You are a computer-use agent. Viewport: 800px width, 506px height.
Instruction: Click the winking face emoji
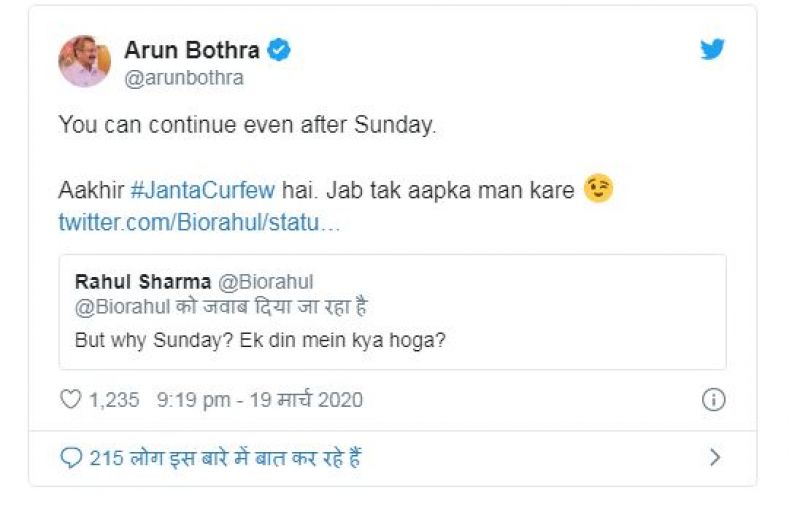tap(598, 190)
